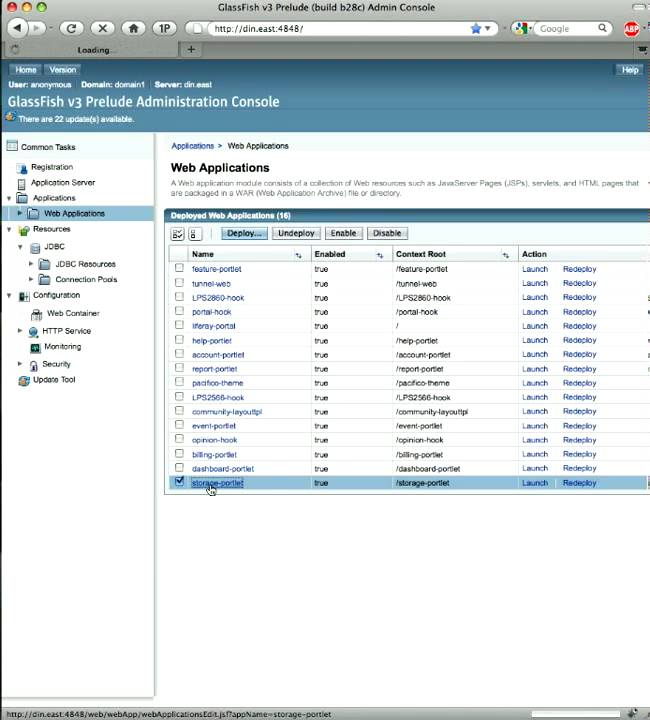Open the storage-portlet application link
Viewport: 650px width, 720px height.
tap(218, 483)
